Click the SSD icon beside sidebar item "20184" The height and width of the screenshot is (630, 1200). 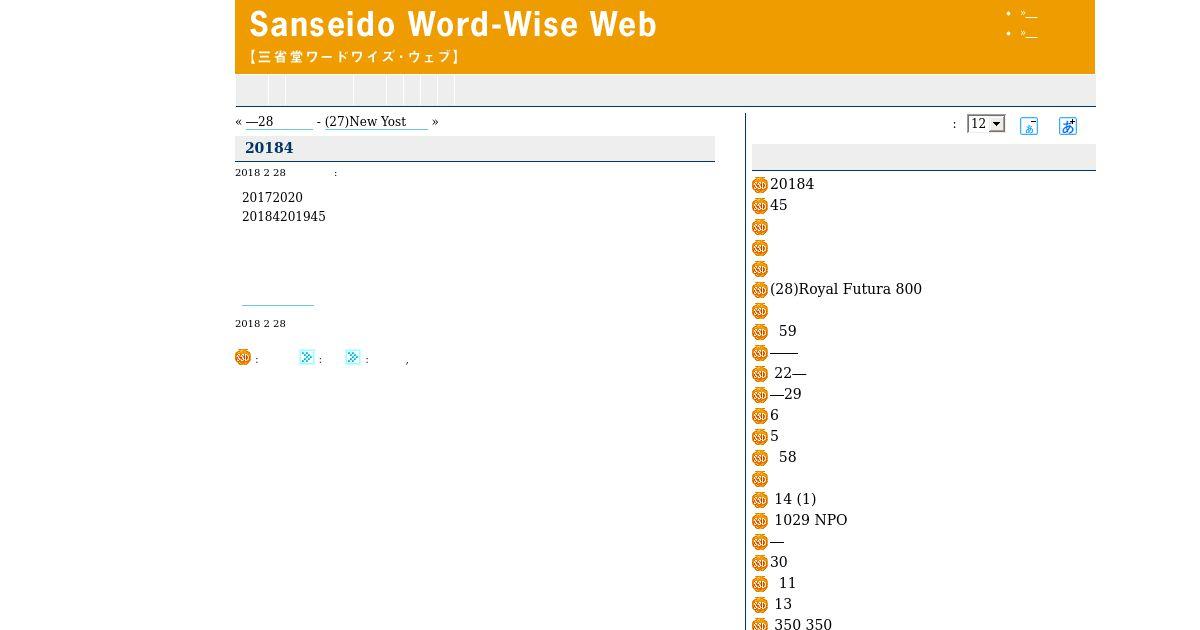(x=760, y=185)
